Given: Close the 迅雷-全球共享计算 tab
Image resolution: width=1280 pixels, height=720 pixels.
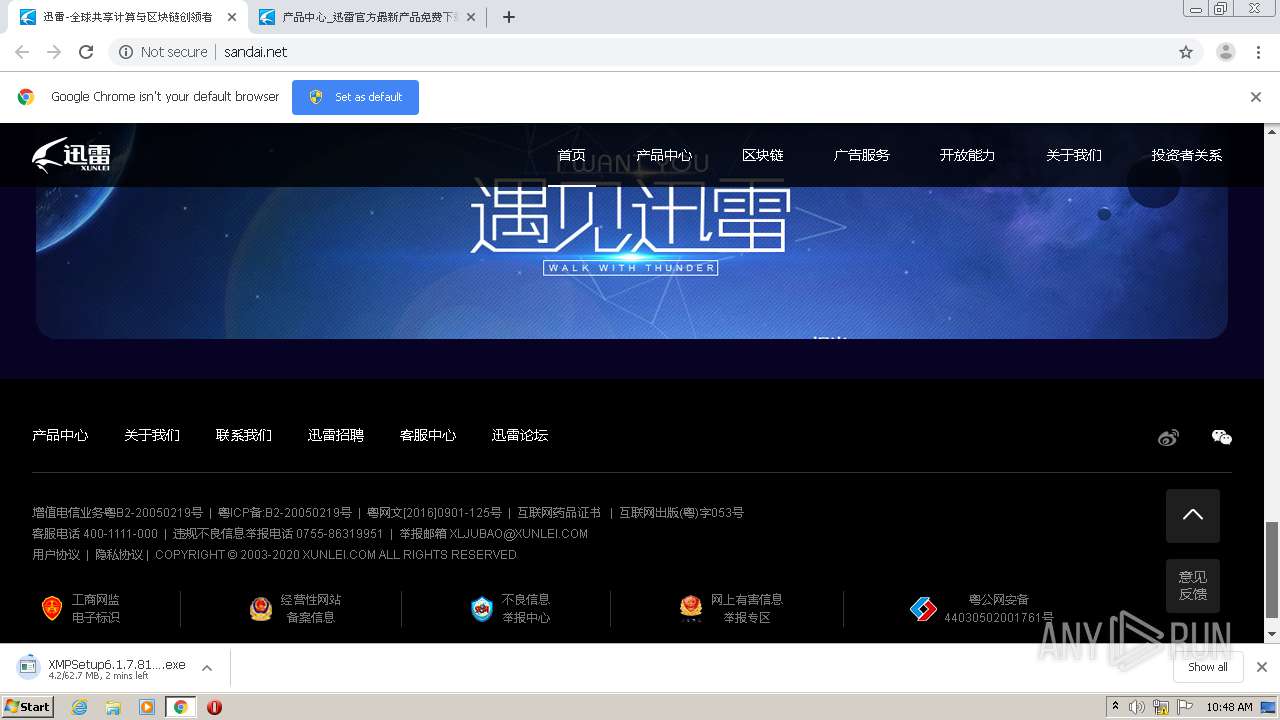Looking at the screenshot, I should point(232,17).
